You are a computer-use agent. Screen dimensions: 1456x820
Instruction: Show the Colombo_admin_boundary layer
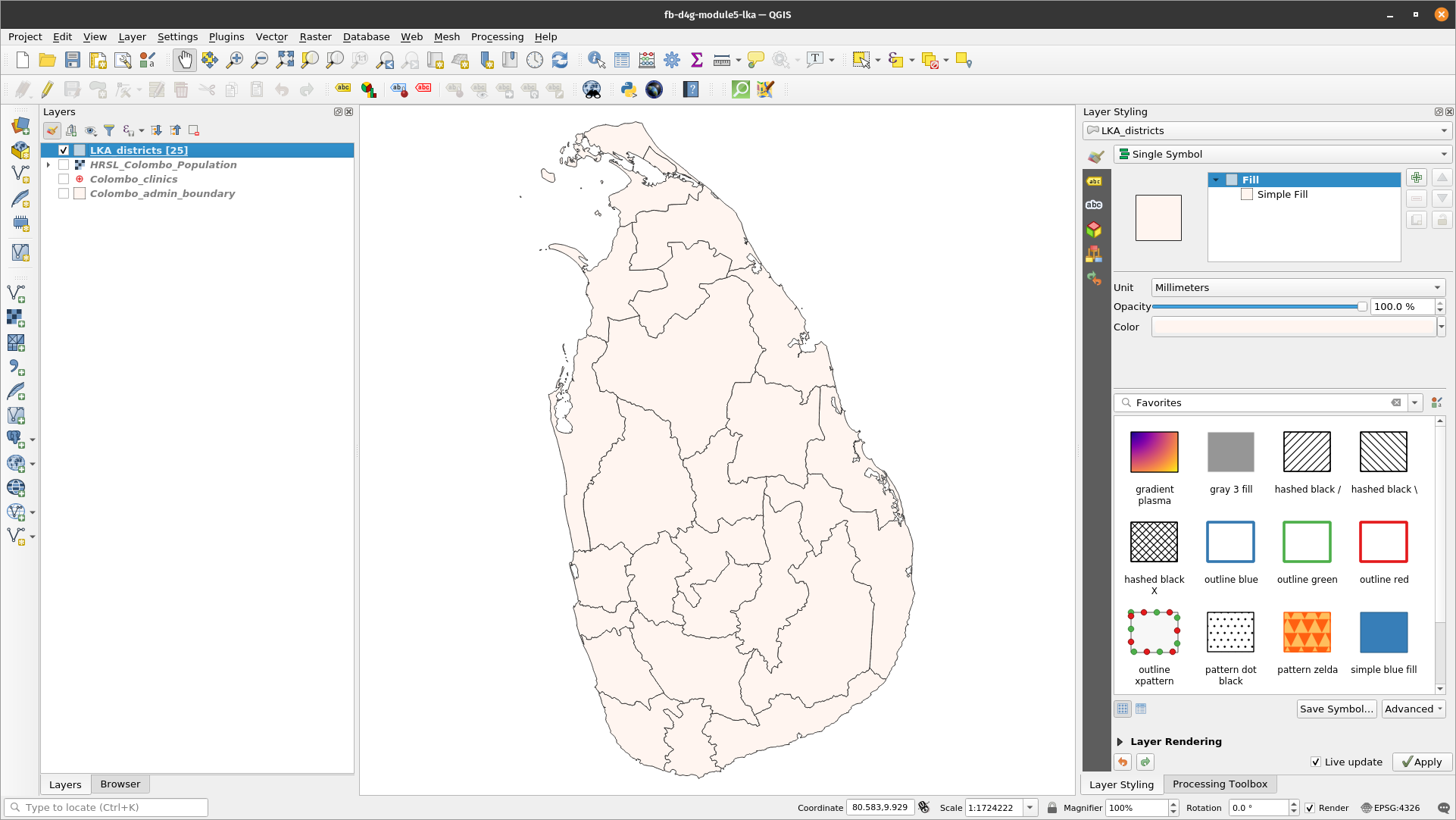coord(64,194)
